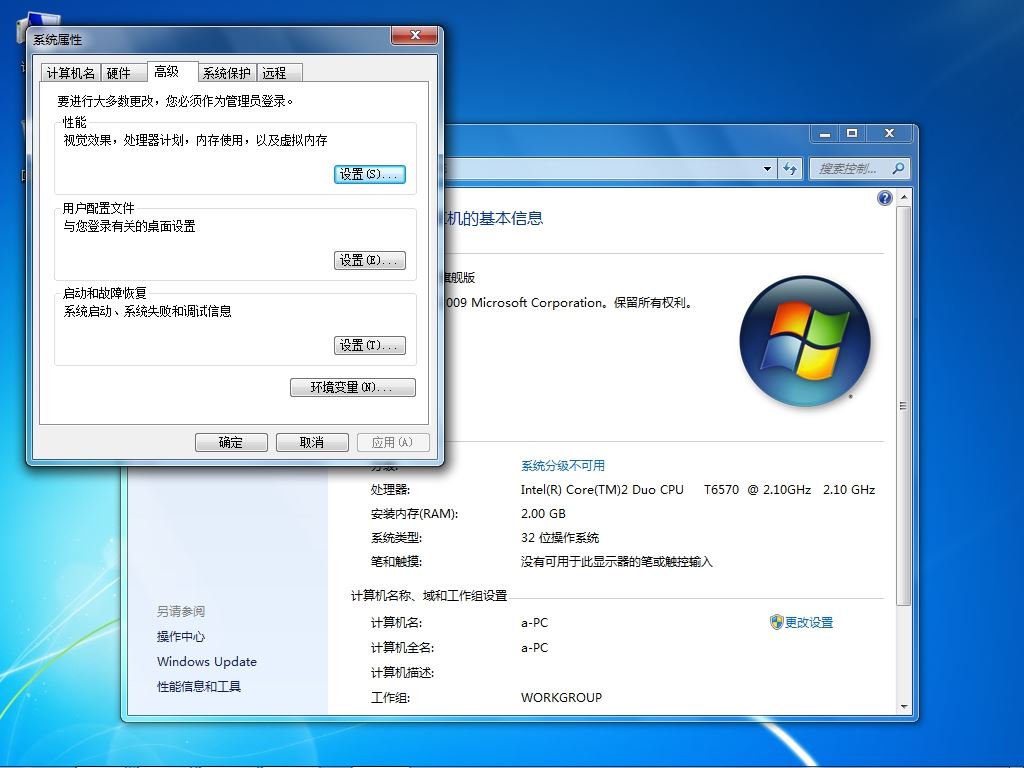Switch to the 计算机名 tab
Image resolution: width=1024 pixels, height=768 pixels.
[x=71, y=73]
